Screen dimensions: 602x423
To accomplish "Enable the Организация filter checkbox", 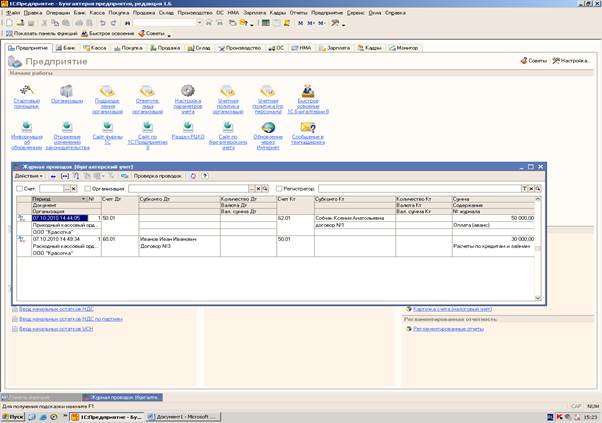I will click(x=88, y=188).
